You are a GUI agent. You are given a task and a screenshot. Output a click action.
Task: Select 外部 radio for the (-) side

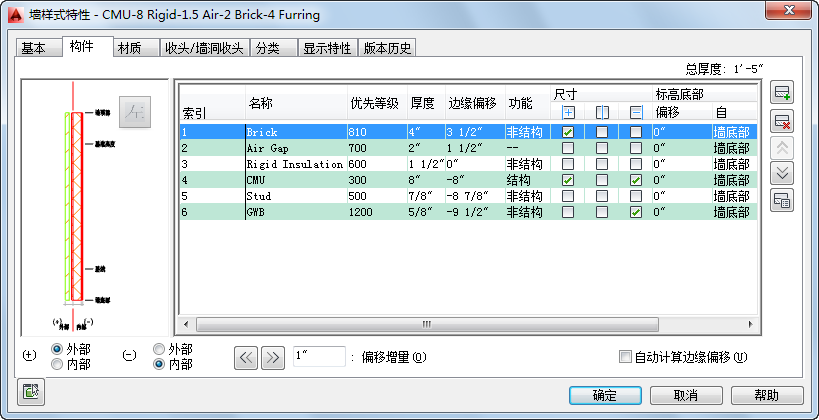point(159,349)
